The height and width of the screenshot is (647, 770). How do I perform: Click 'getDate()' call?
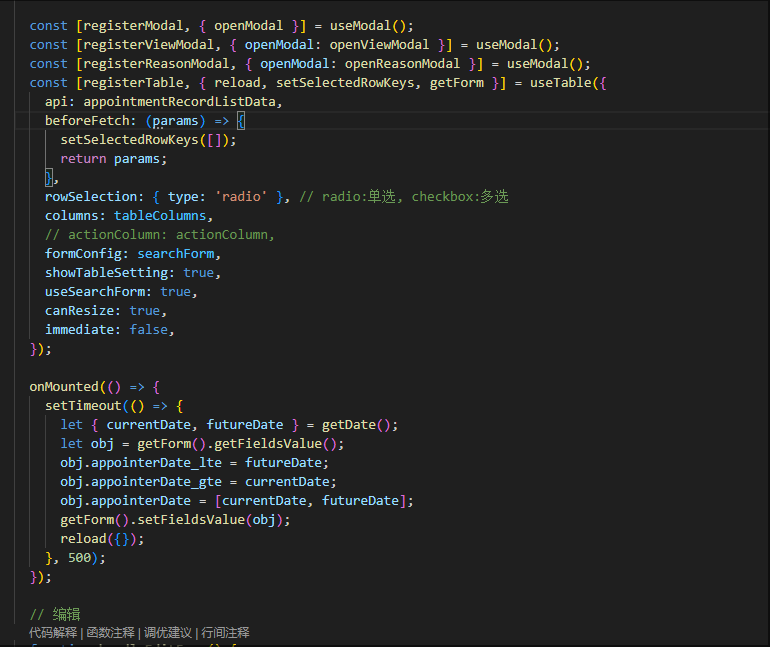click(356, 425)
